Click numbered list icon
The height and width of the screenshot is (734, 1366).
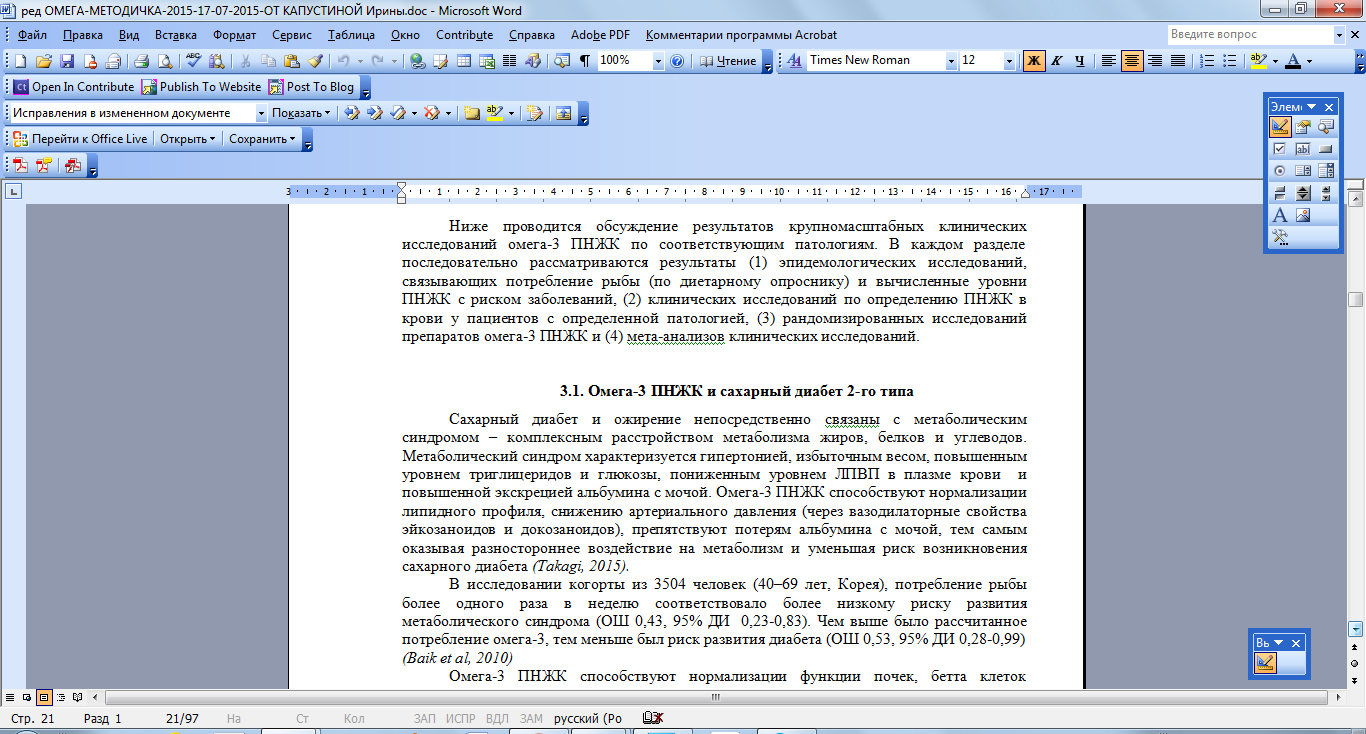pyautogui.click(x=1207, y=61)
